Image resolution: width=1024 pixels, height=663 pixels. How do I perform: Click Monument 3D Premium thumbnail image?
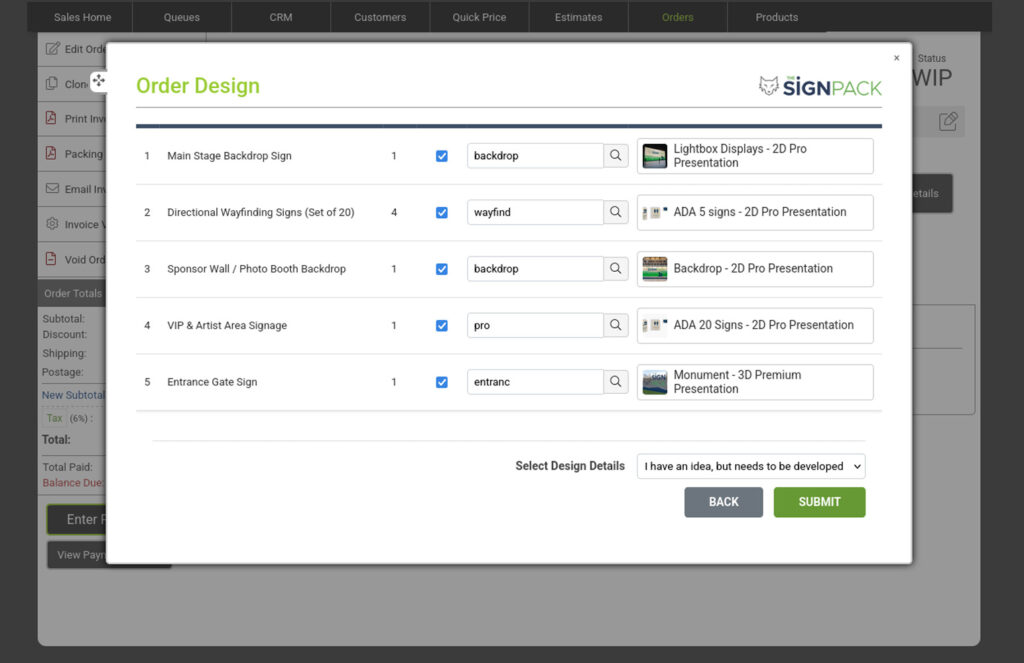(x=654, y=382)
